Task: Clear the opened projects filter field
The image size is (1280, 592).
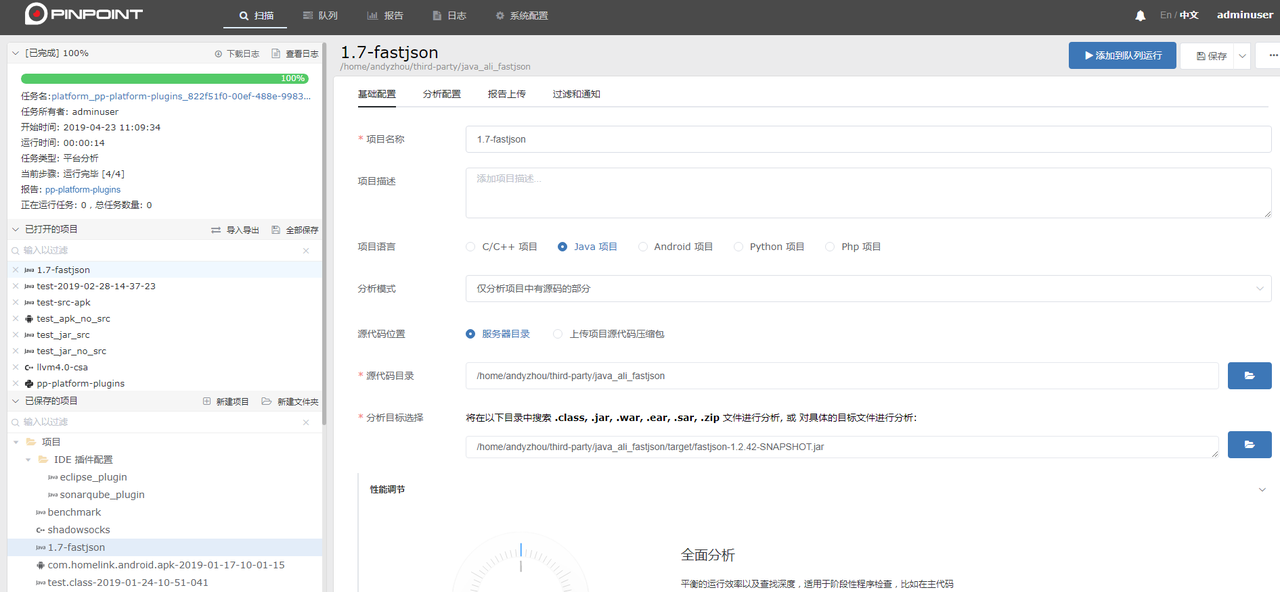Action: point(306,251)
